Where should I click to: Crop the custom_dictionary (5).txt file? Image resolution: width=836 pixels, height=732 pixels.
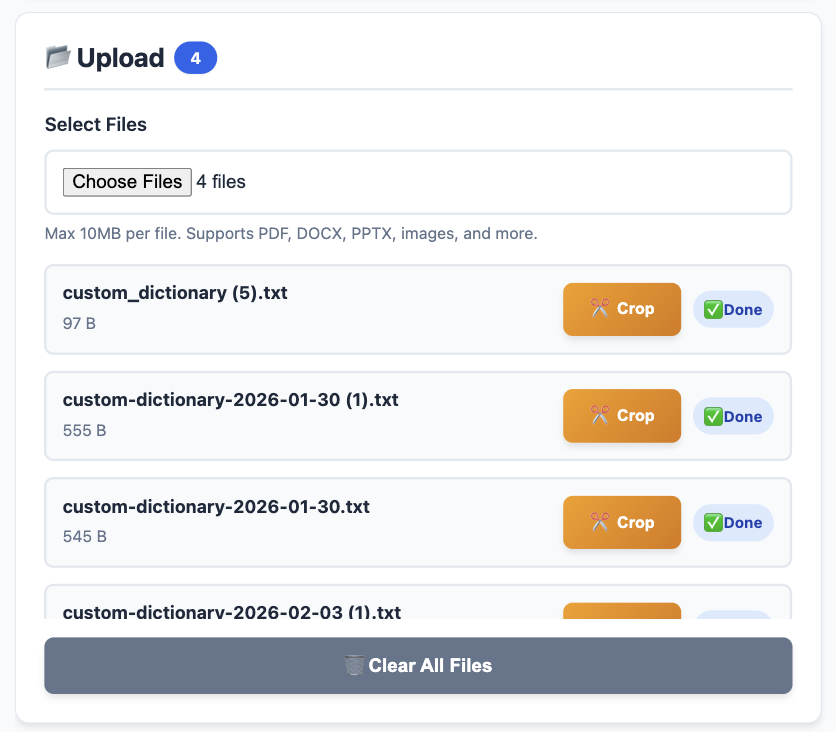point(622,309)
